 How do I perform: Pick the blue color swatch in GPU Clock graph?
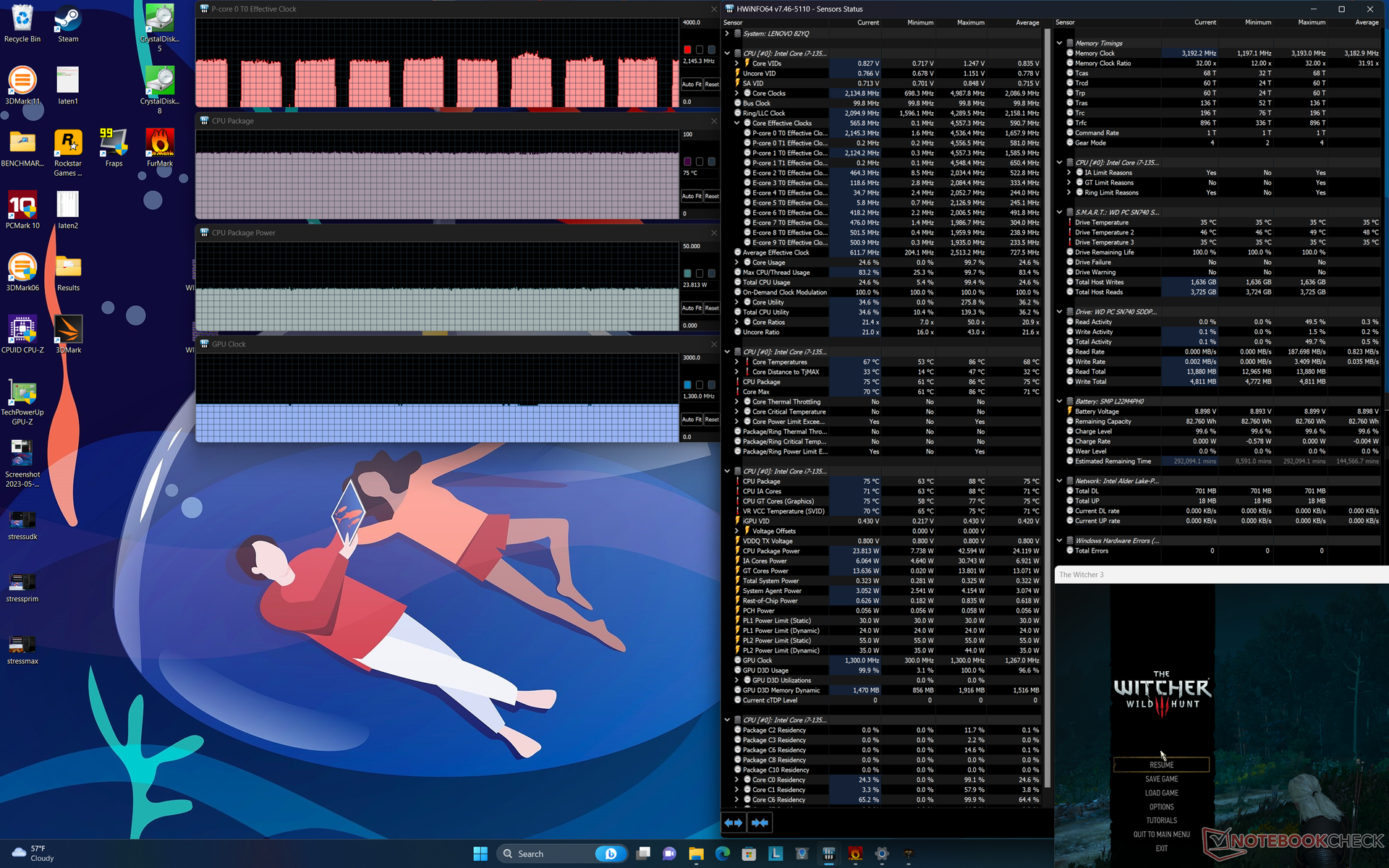click(x=687, y=385)
